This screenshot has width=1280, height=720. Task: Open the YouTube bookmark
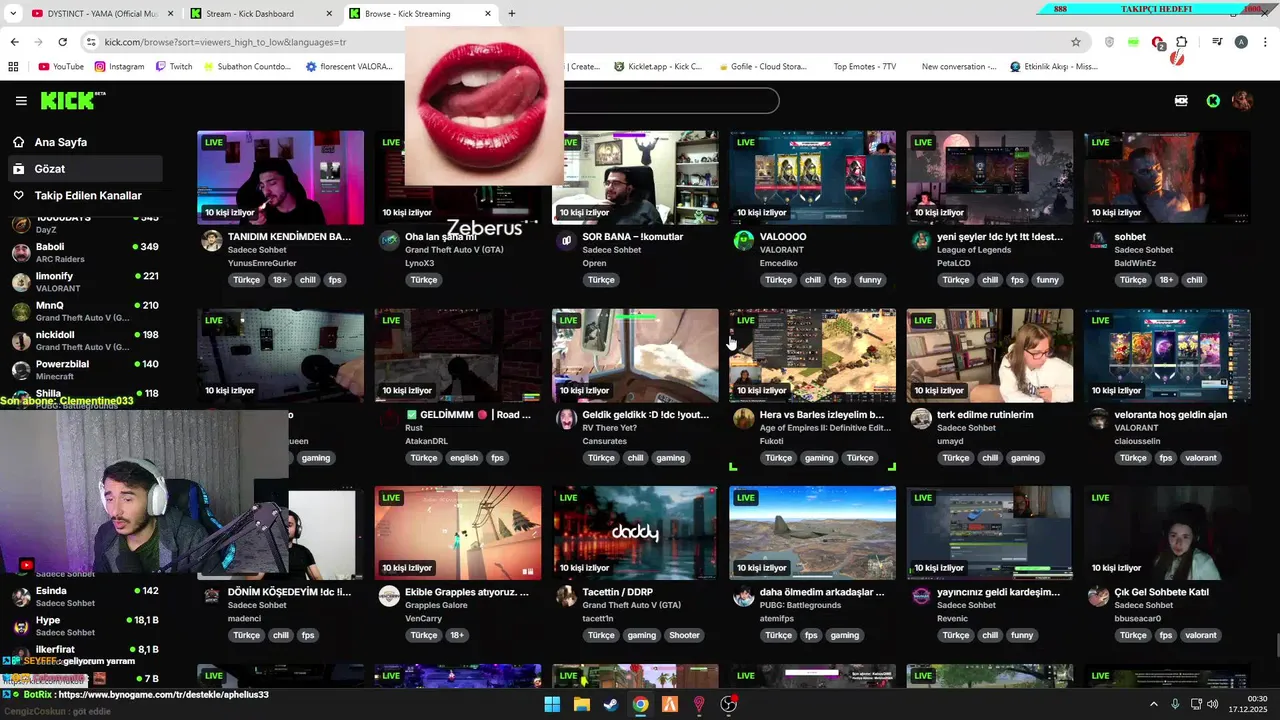point(61,67)
